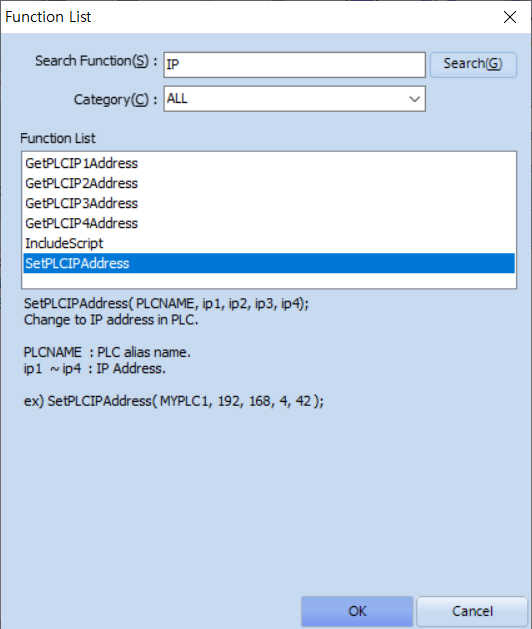Pick the GetPLCIP4Address function entry
The image size is (532, 629).
[269, 223]
